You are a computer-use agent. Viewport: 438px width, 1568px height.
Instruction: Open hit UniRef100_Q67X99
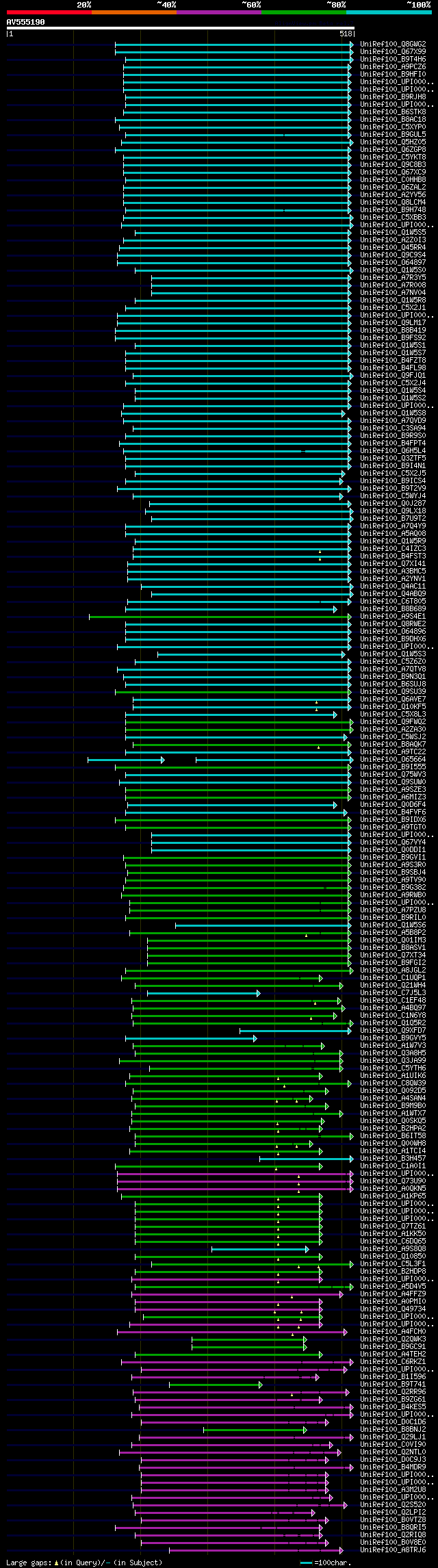tap(393, 52)
